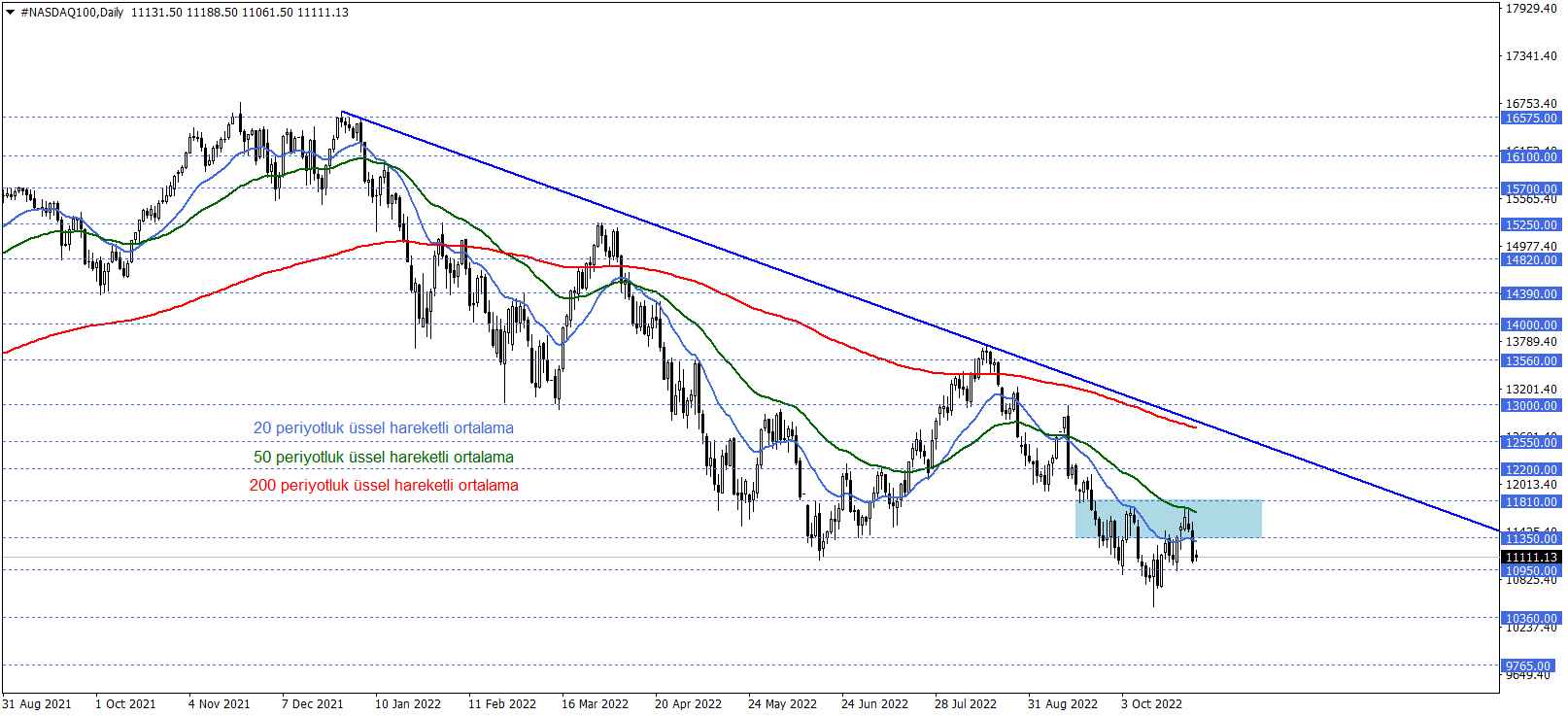This screenshot has height=716, width=1568.
Task: Click the 11 Feb 2022 date label
Action: point(502,704)
